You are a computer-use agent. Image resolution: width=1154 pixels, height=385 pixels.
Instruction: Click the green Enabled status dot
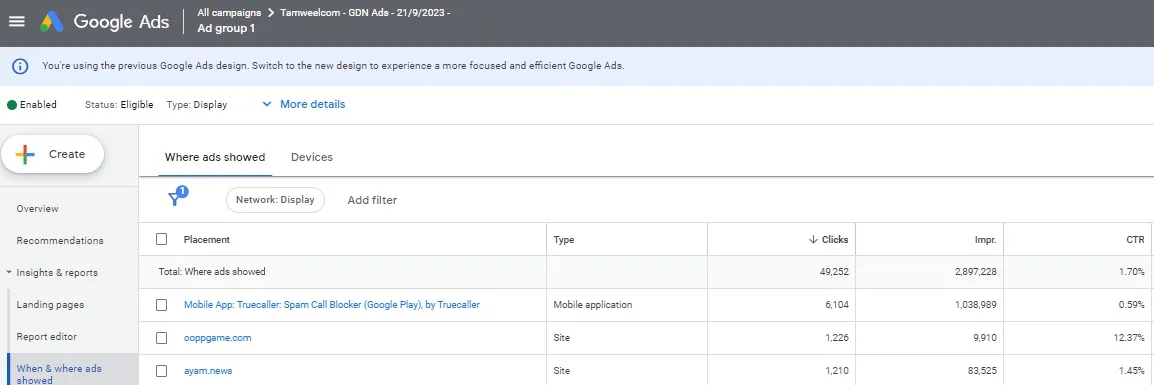(12, 105)
